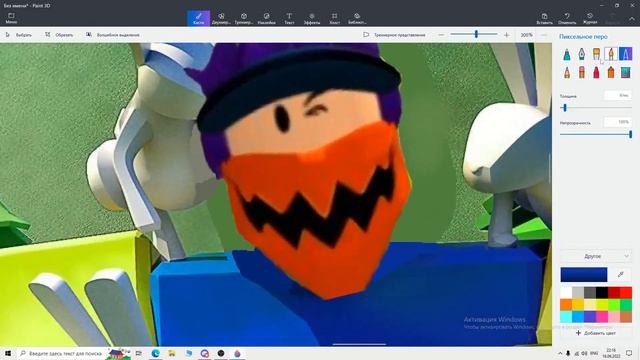Open File Explorer from the taskbar
The image size is (640, 360).
(172, 353)
